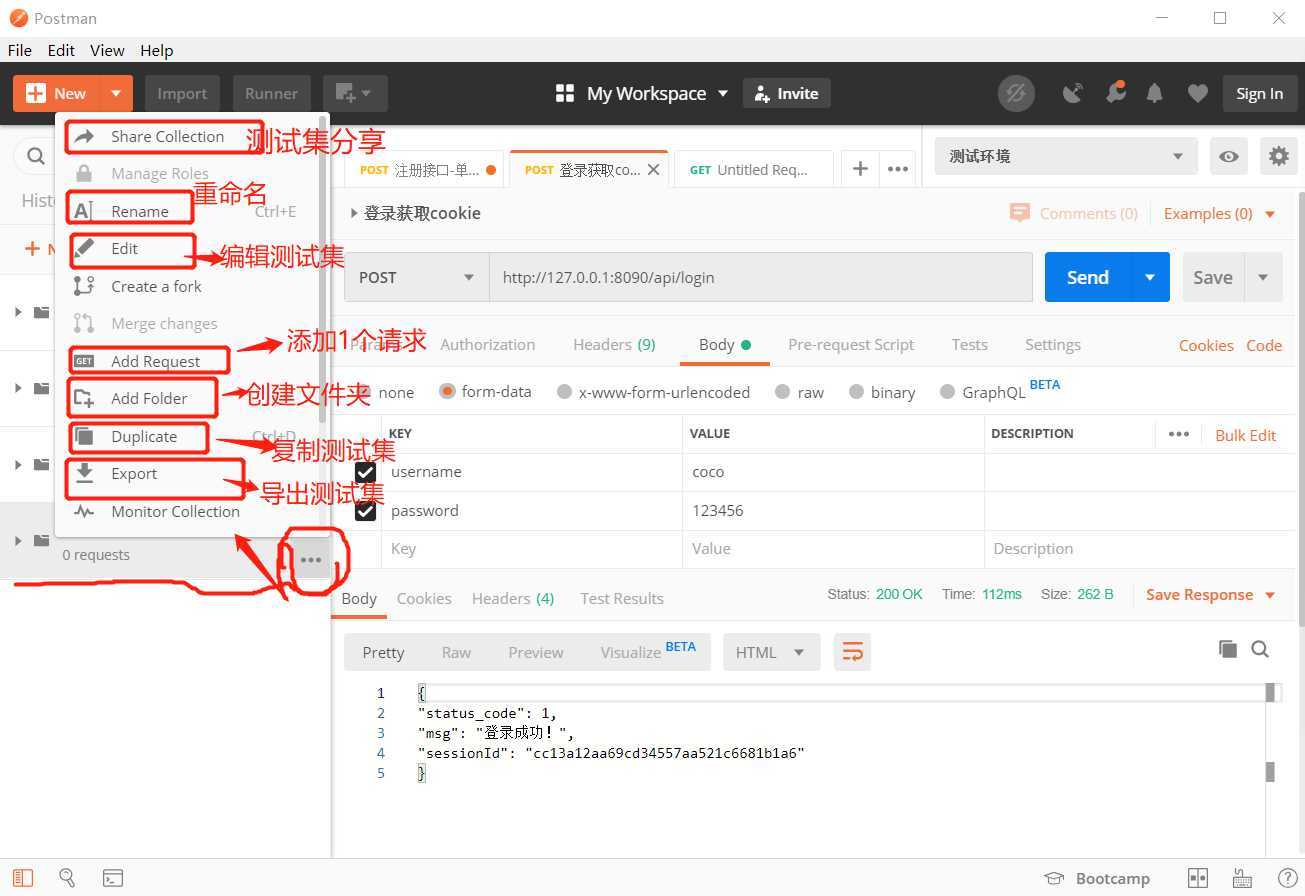Open the 测试环境 environment dropdown

(x=1067, y=156)
